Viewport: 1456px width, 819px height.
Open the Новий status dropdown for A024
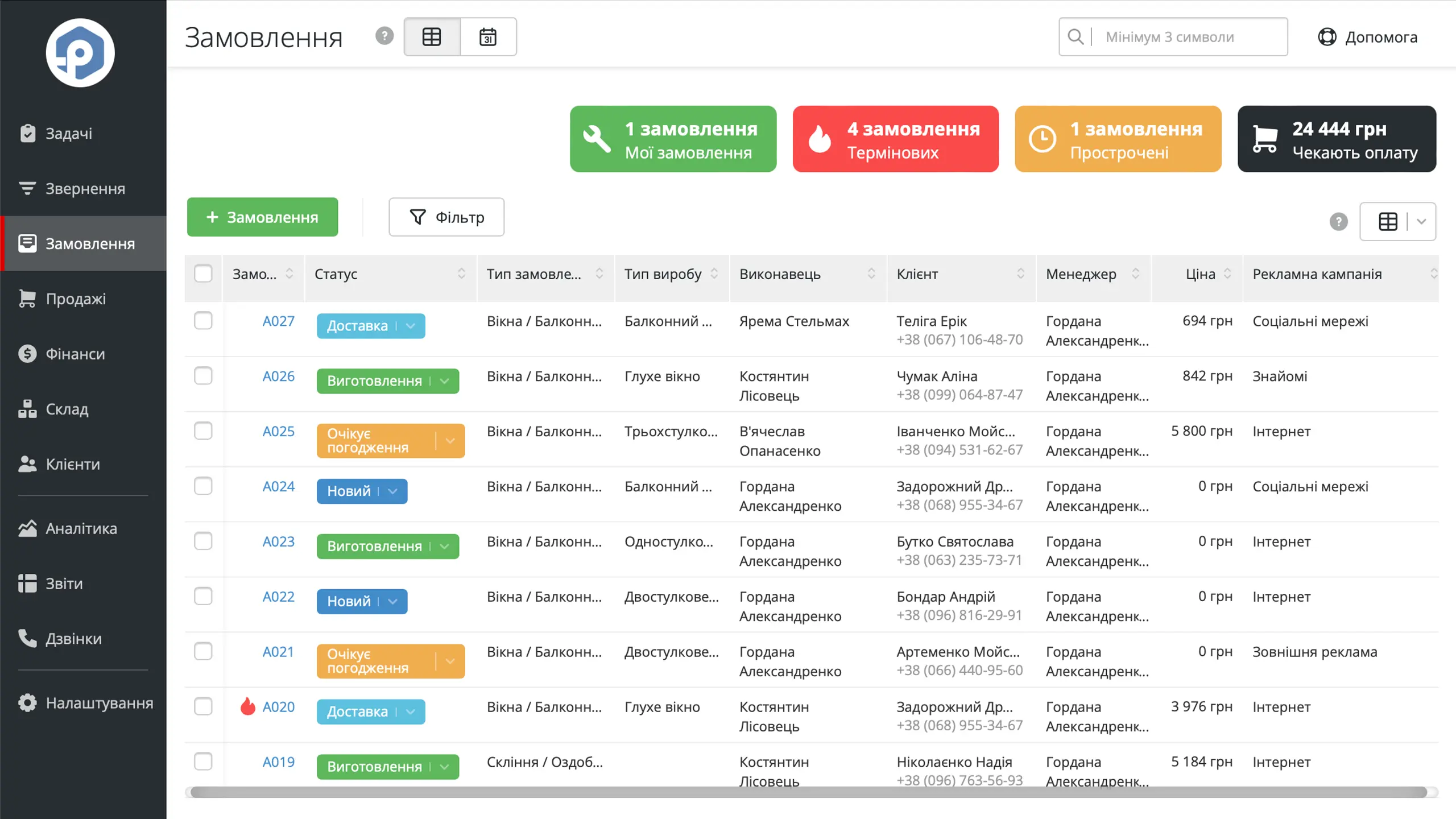(x=393, y=491)
